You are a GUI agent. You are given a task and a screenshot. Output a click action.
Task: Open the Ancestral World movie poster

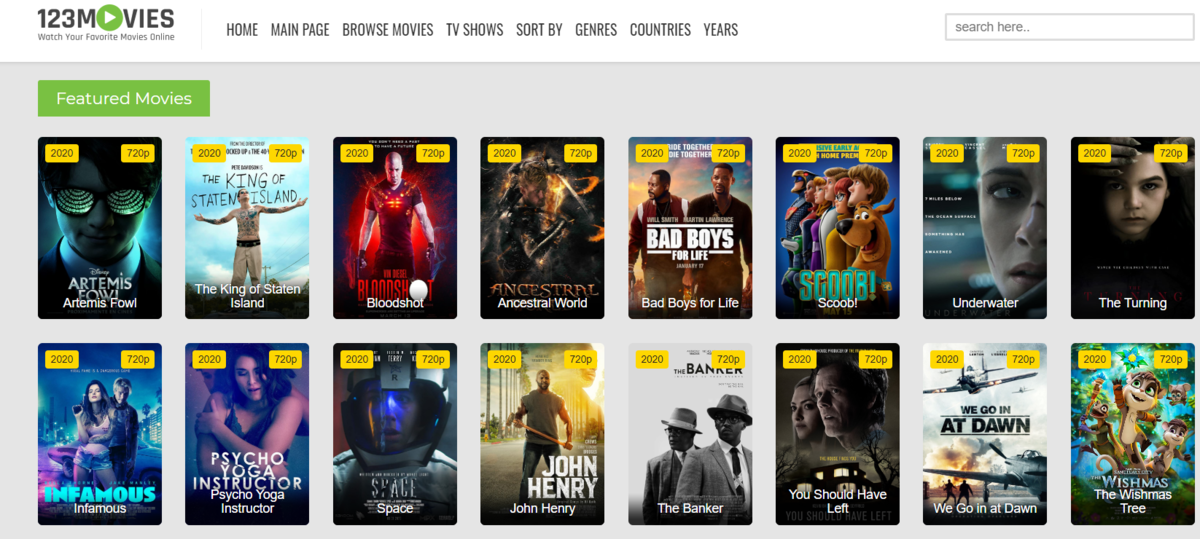(542, 228)
